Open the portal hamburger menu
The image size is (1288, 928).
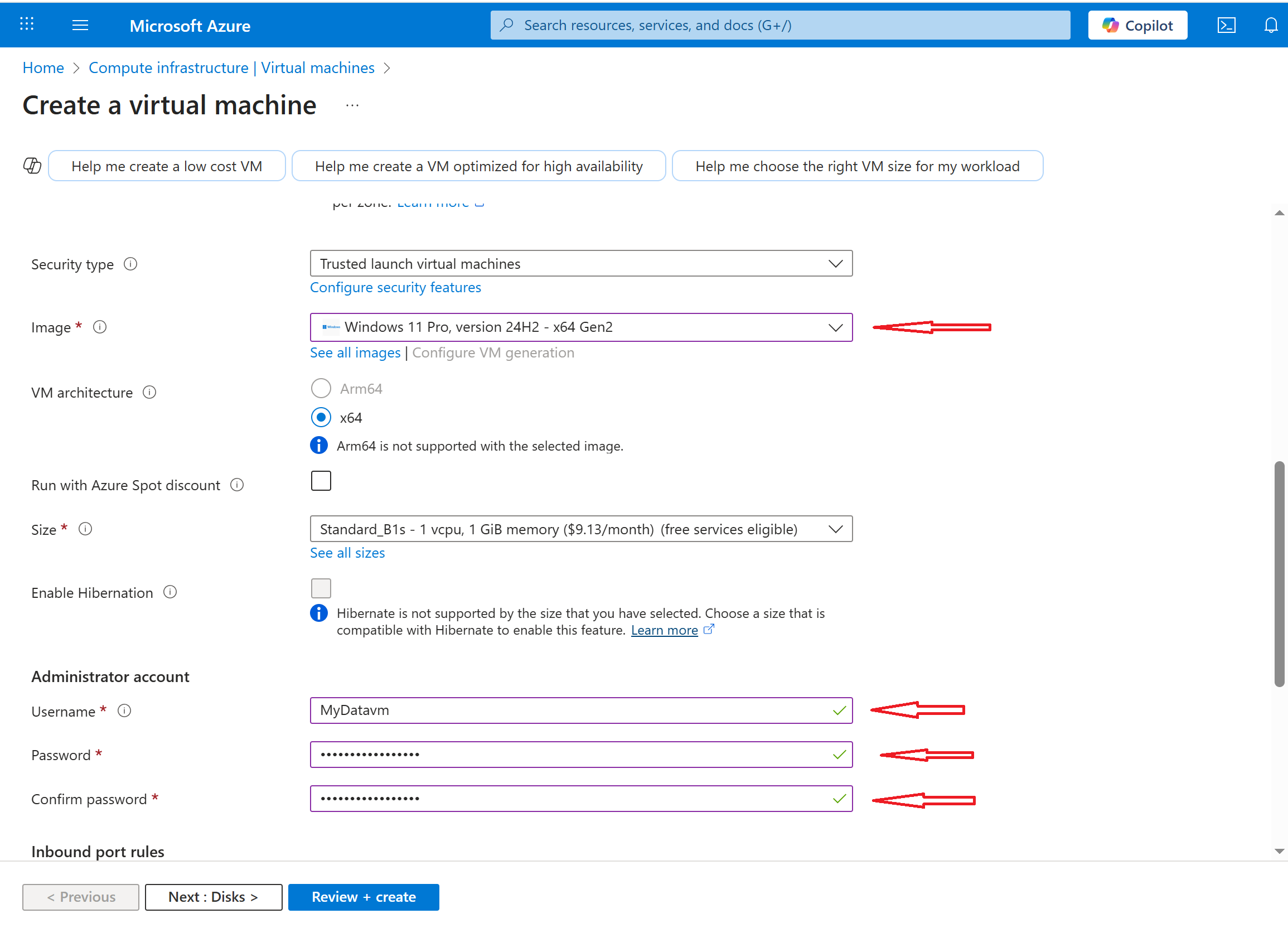80,25
